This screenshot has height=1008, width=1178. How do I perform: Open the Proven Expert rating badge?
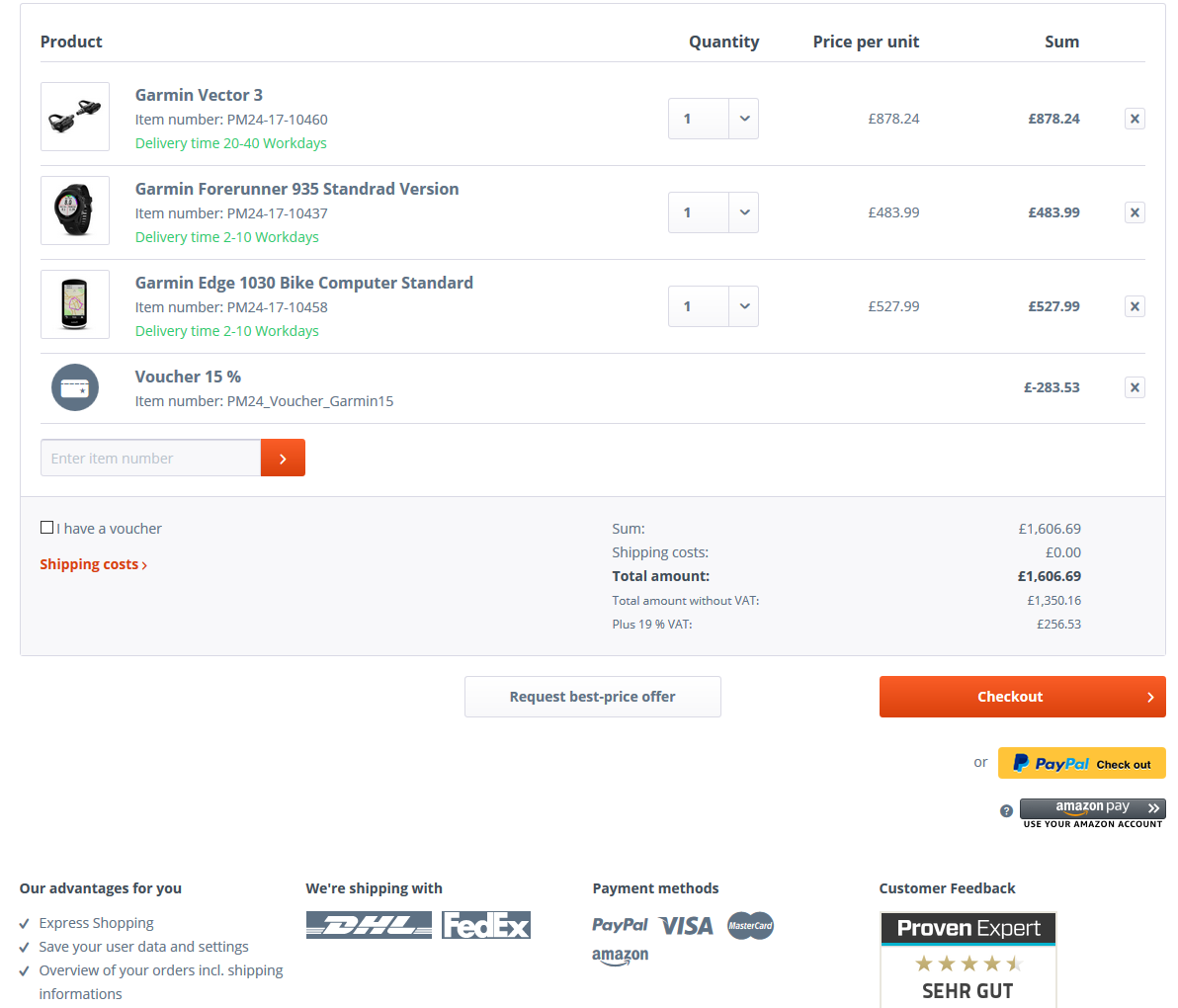[968, 959]
